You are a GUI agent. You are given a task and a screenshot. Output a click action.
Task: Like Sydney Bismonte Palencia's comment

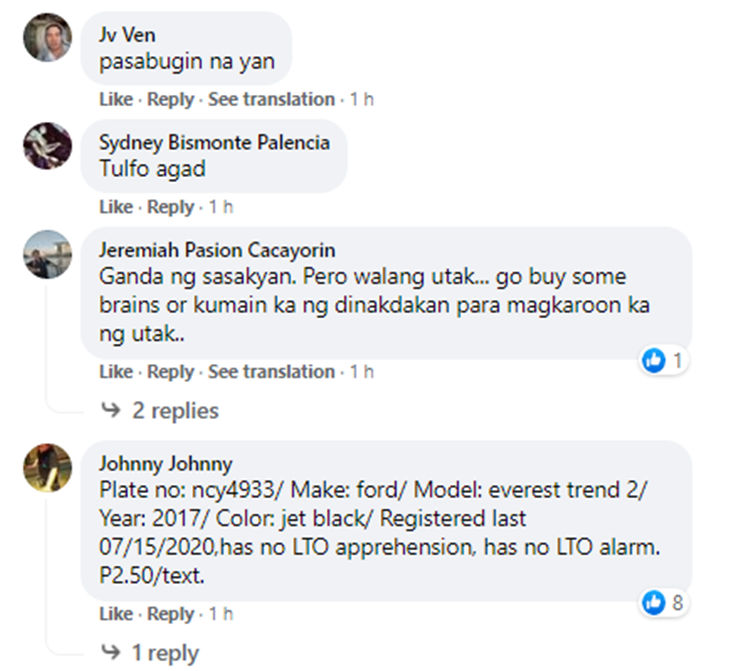pyautogui.click(x=116, y=207)
